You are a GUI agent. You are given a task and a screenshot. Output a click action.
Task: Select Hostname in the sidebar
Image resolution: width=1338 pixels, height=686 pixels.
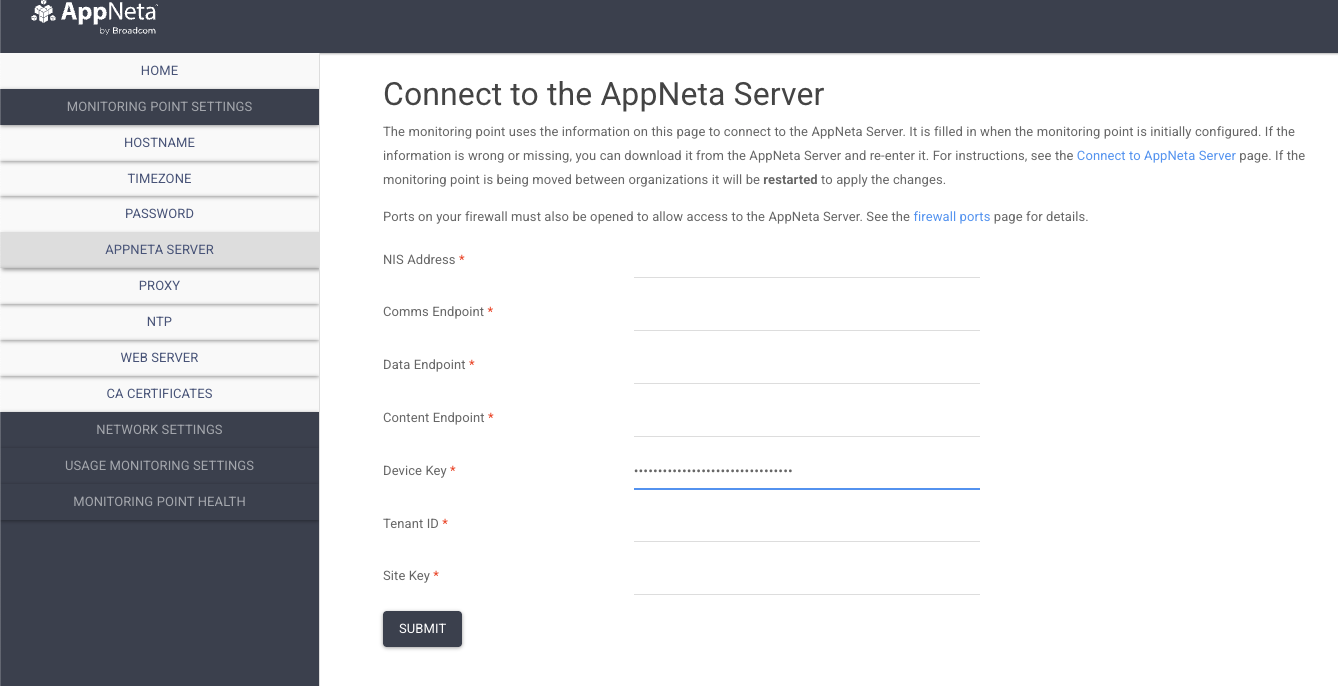pos(159,143)
